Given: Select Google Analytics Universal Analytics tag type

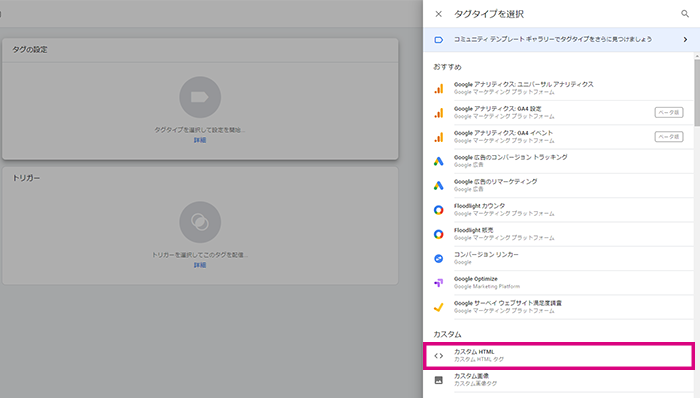Looking at the screenshot, I should (x=558, y=88).
